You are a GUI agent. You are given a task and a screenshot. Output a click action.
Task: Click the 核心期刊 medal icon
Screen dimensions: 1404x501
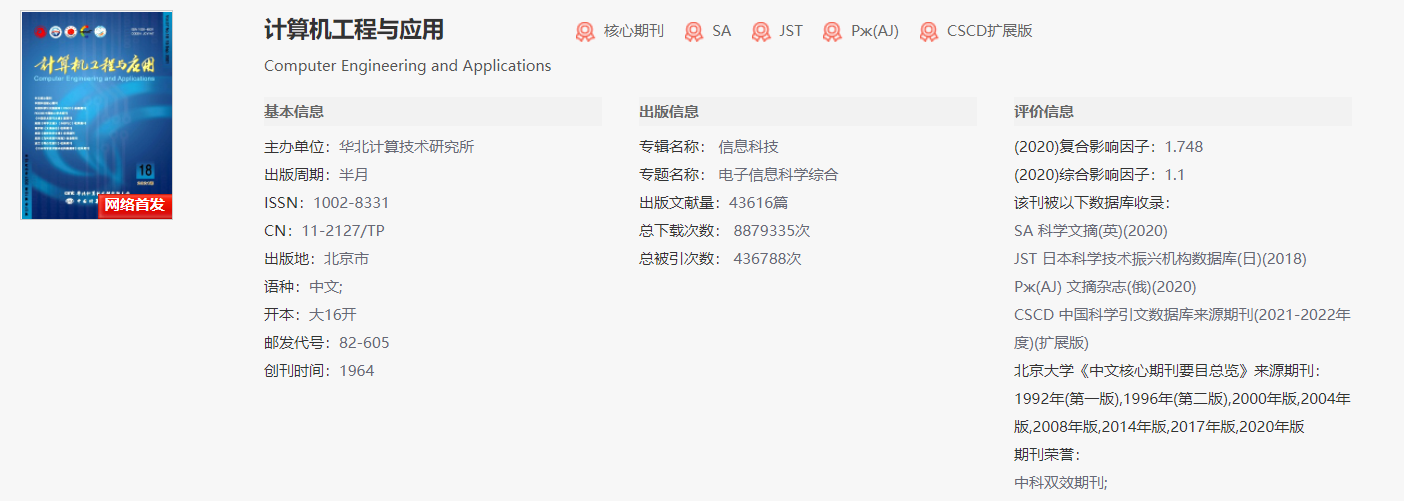(585, 32)
